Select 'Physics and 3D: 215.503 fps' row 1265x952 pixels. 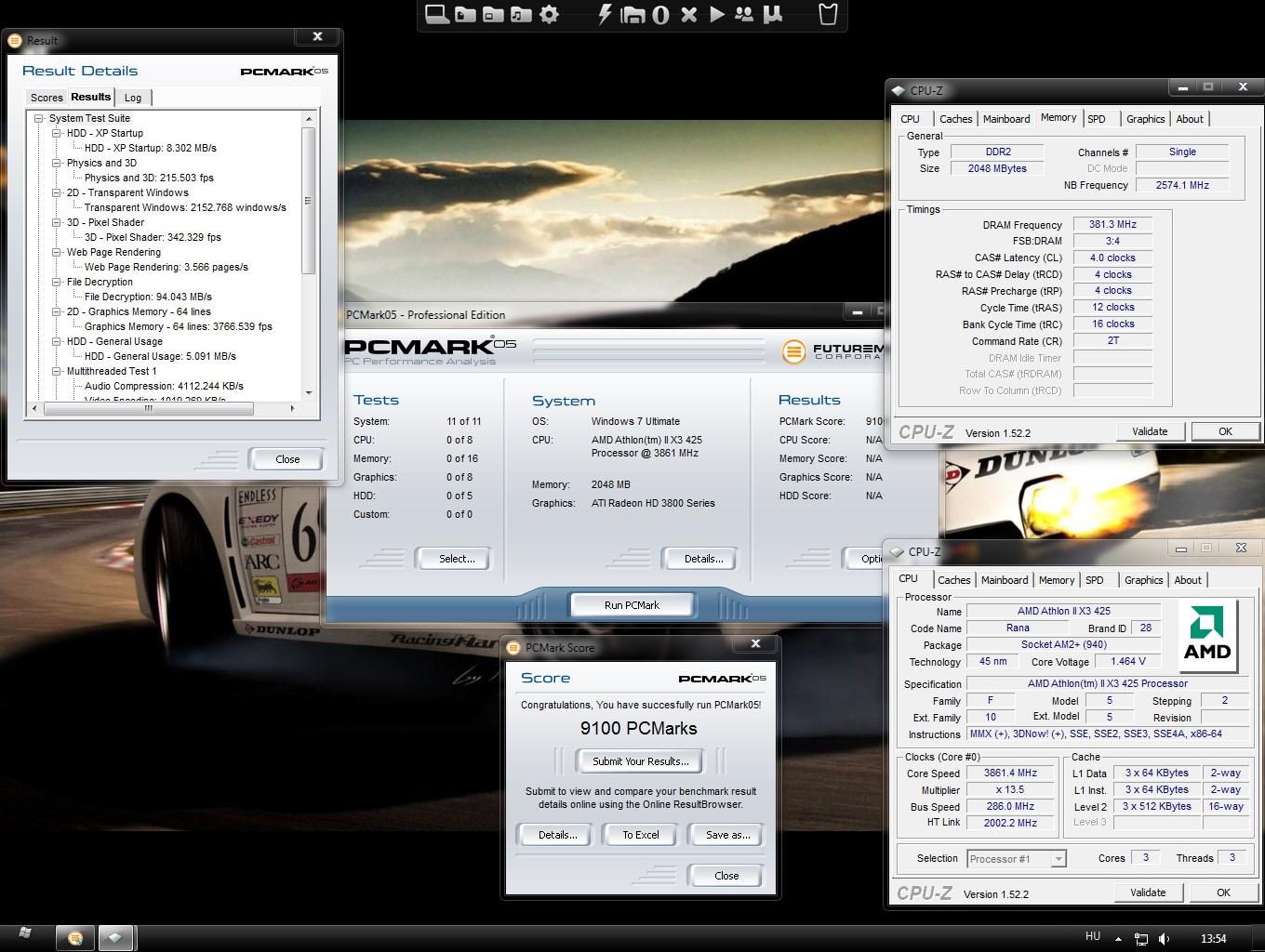pyautogui.click(x=149, y=178)
